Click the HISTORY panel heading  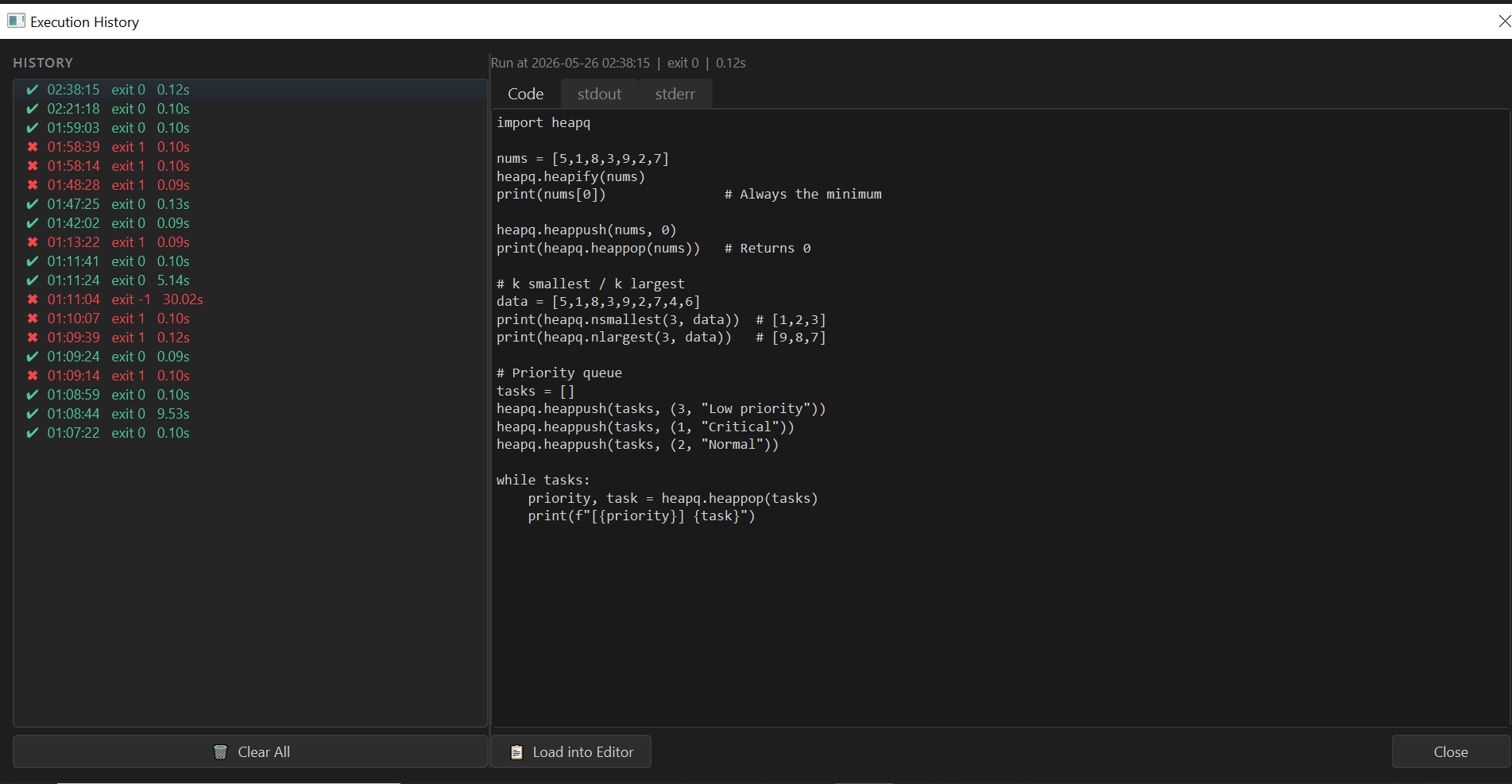pos(43,63)
